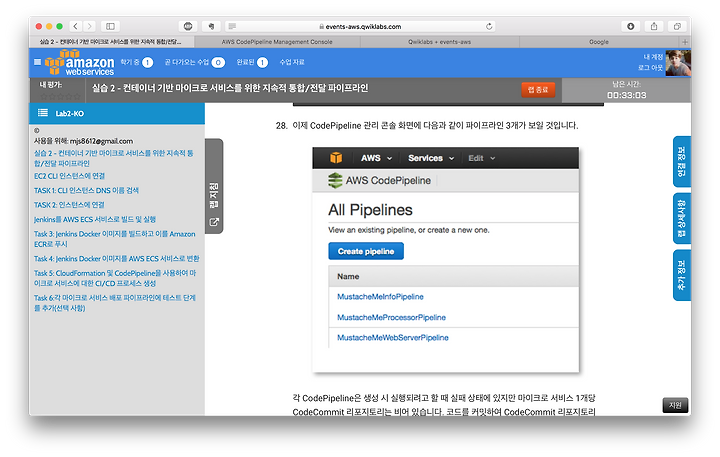Viewport: 720px width, 457px height.
Task: Show the Safari sidebar
Action: pos(110,26)
